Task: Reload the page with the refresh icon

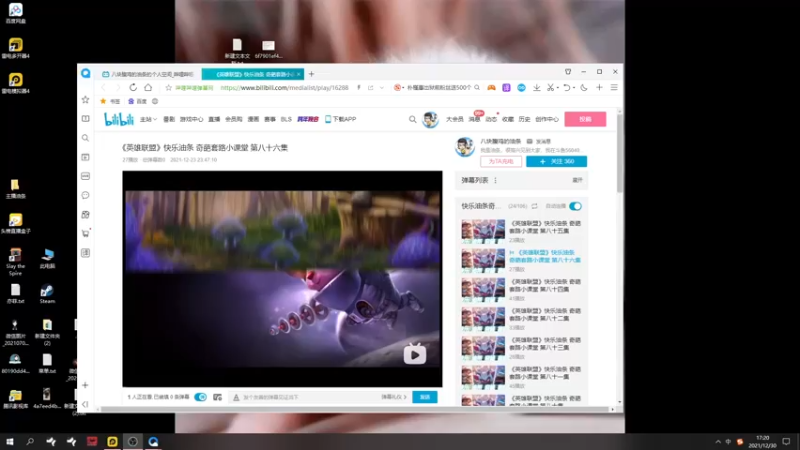Action: pyautogui.click(x=133, y=87)
